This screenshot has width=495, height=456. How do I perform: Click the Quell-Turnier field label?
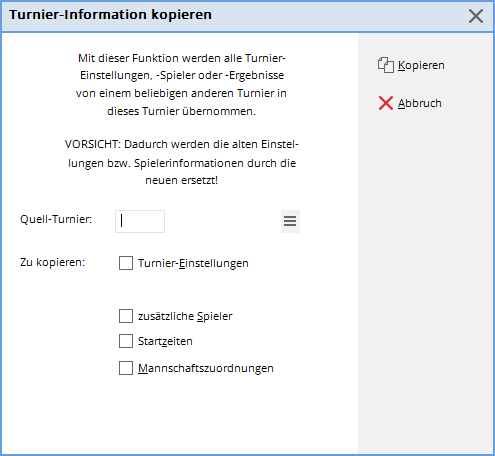point(56,219)
